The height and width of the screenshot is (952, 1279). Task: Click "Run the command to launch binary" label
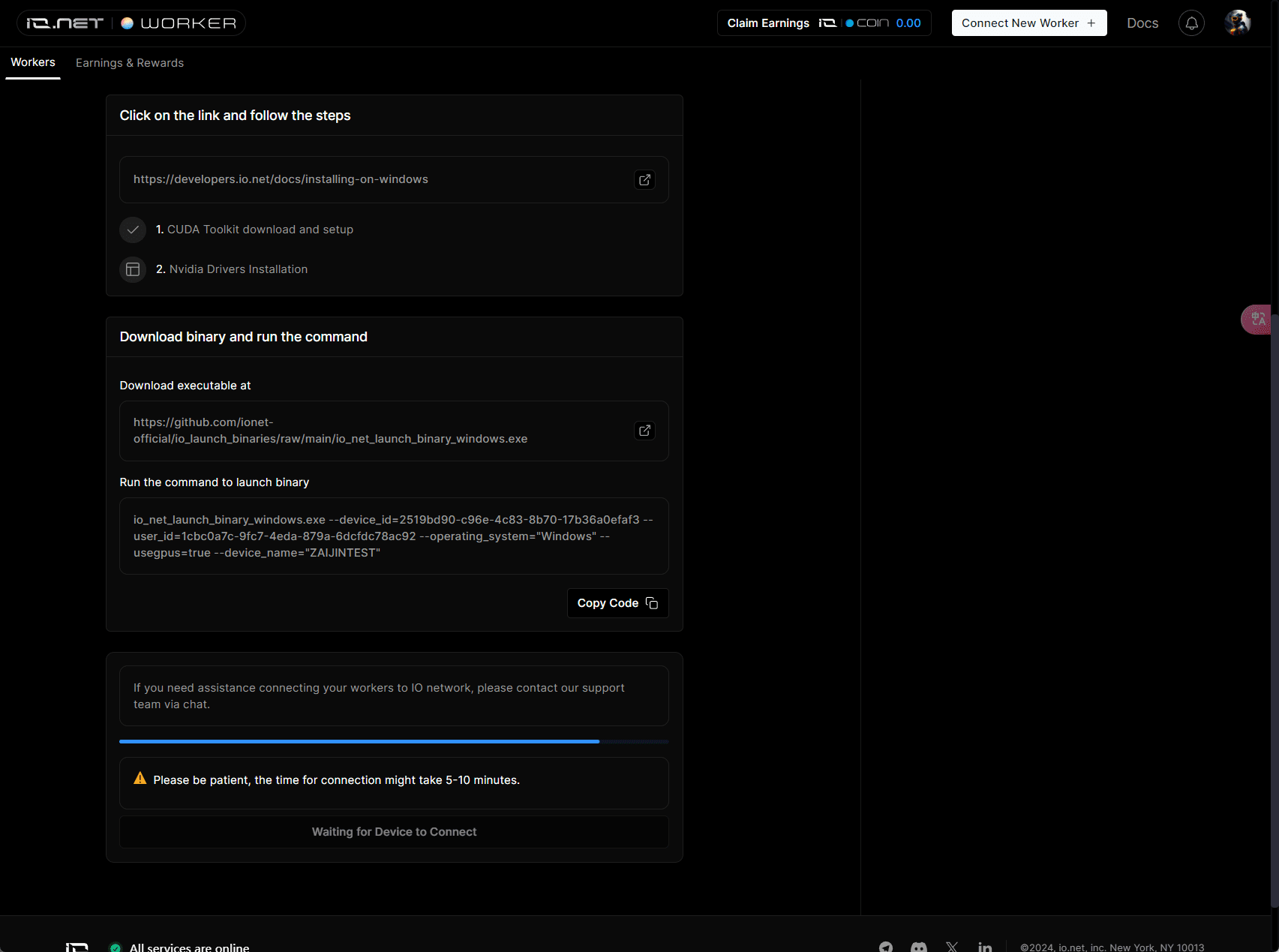click(215, 482)
